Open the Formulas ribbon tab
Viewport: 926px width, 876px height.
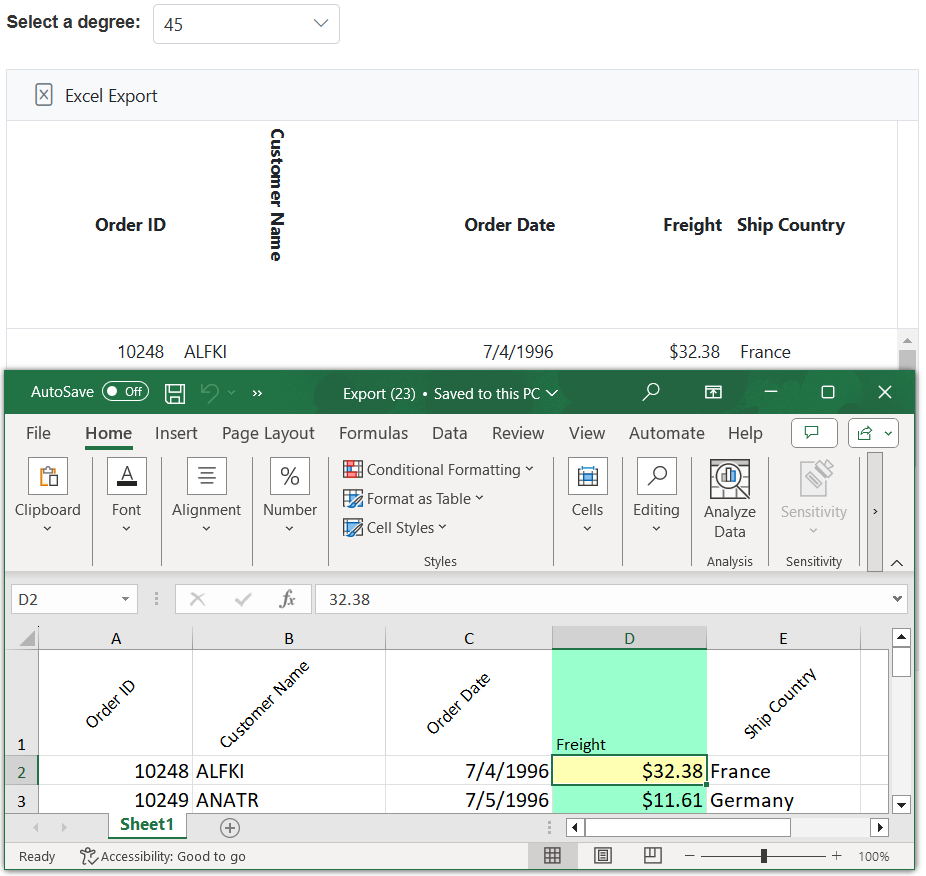click(x=373, y=433)
